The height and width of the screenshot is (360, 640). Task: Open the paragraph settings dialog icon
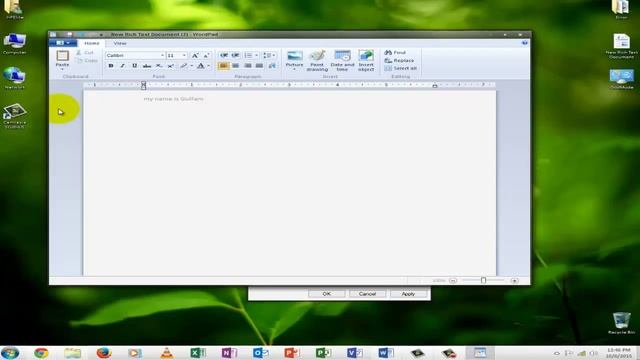272,66
